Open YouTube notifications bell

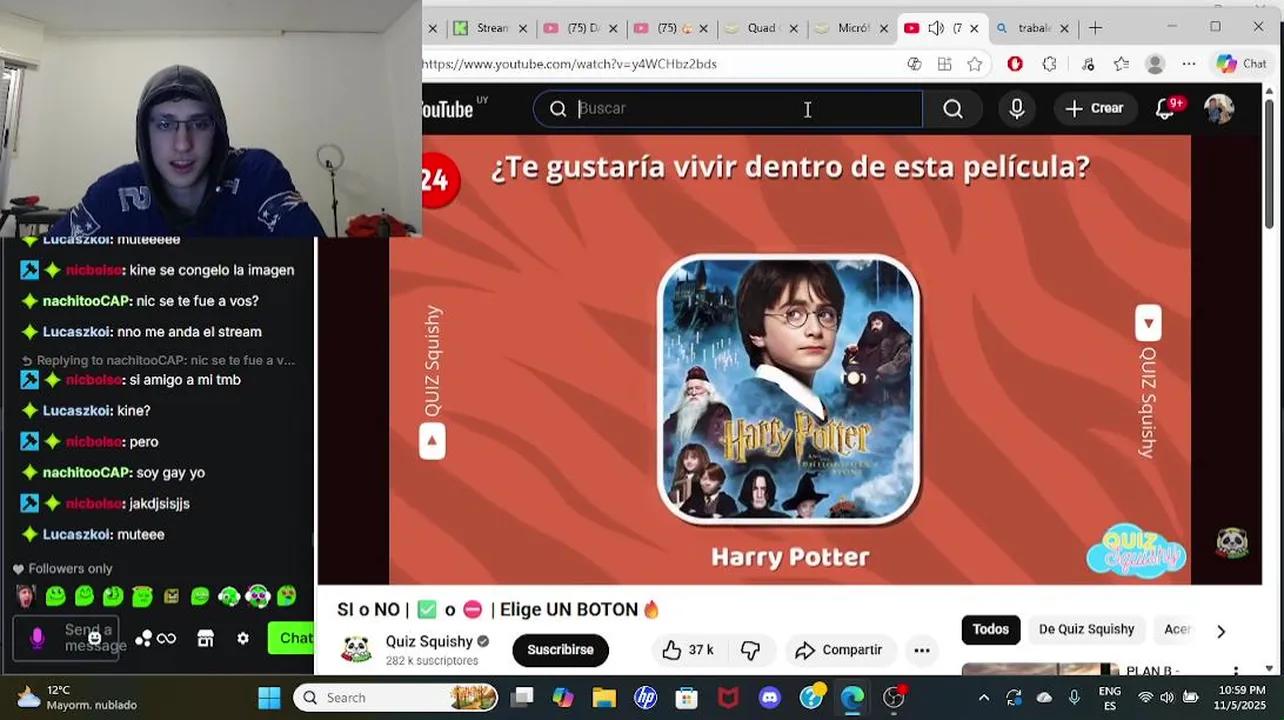pos(1166,108)
